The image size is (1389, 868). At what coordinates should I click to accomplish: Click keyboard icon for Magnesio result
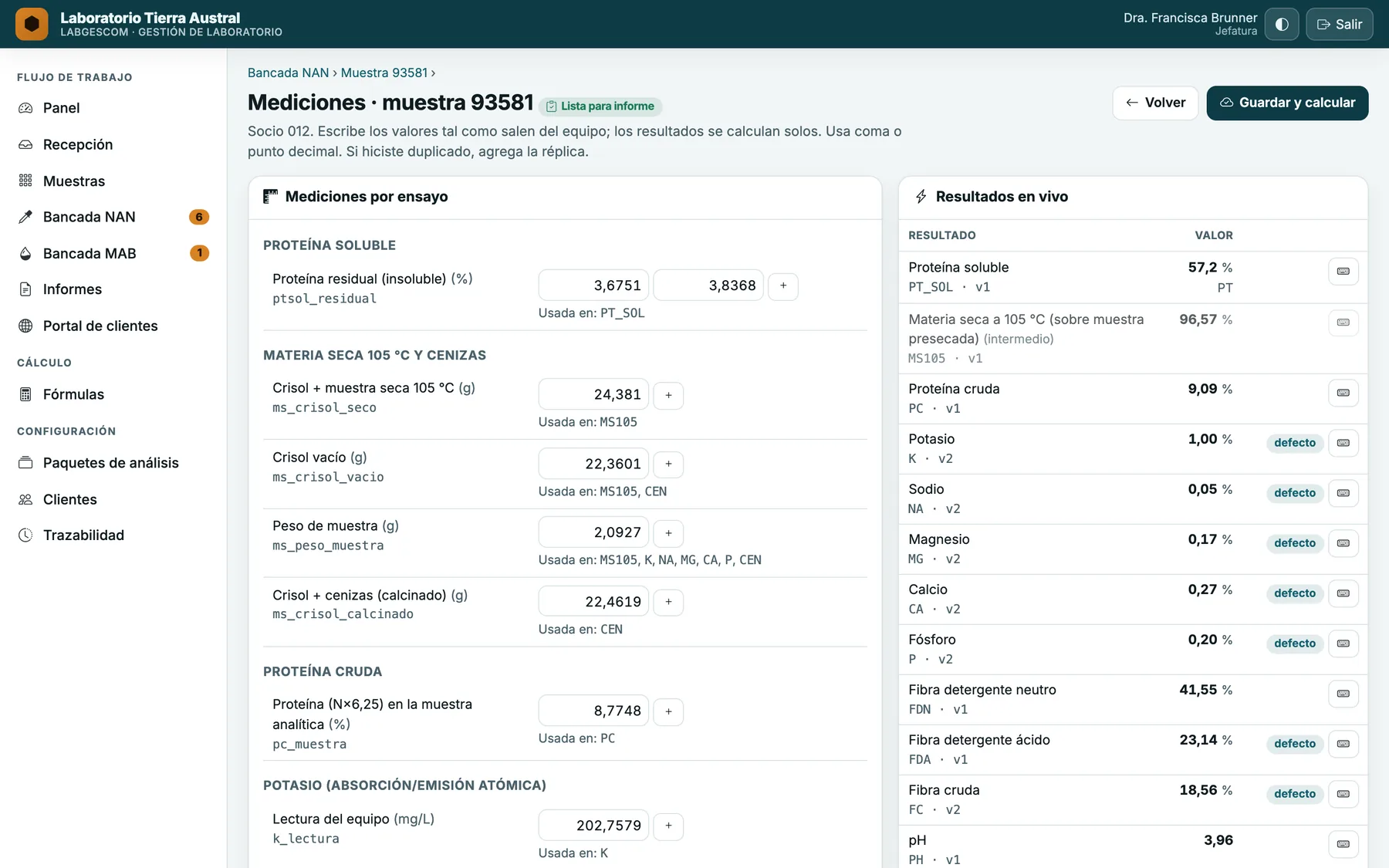point(1343,543)
